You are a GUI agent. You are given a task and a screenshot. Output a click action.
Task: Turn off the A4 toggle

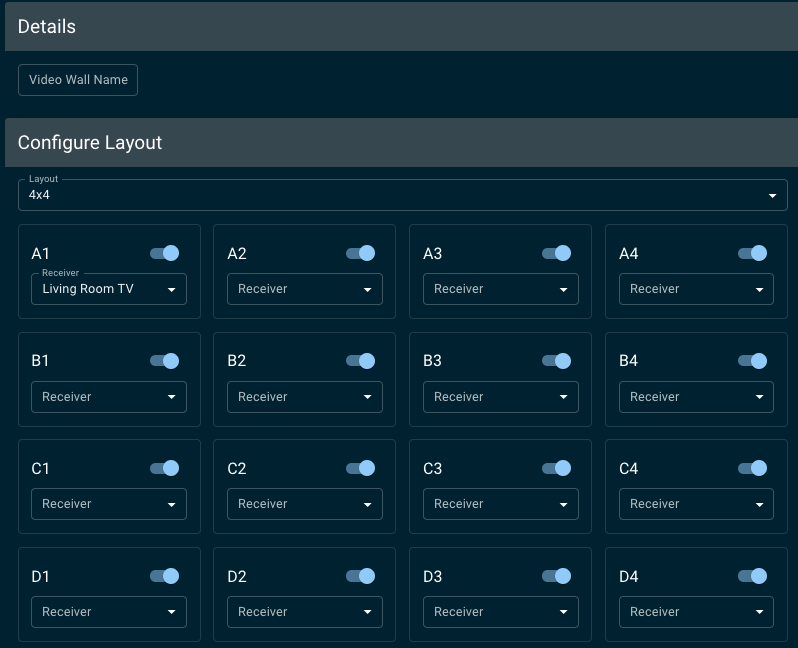752,253
